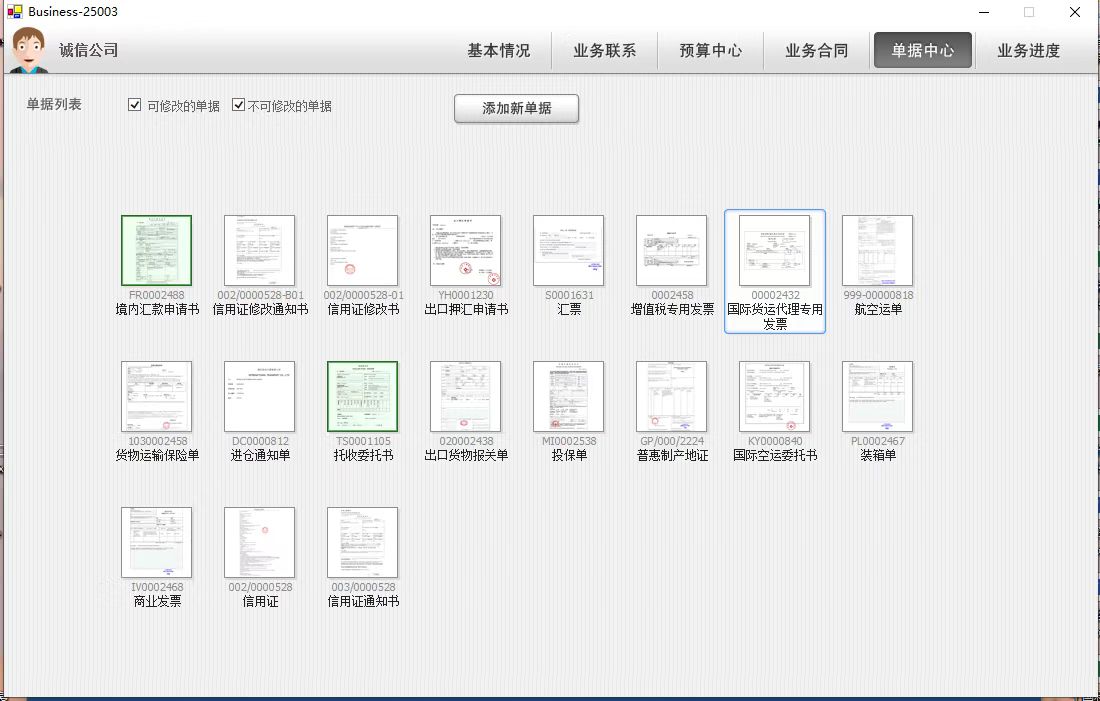Select the 国际货运代理专用发票 thumbnail
The width and height of the screenshot is (1100, 701).
click(x=774, y=251)
